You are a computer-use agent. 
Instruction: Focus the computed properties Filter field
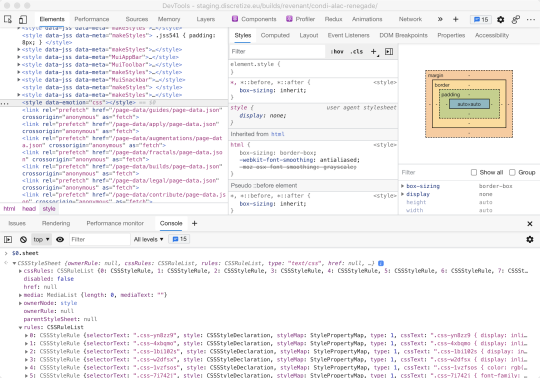tap(434, 172)
